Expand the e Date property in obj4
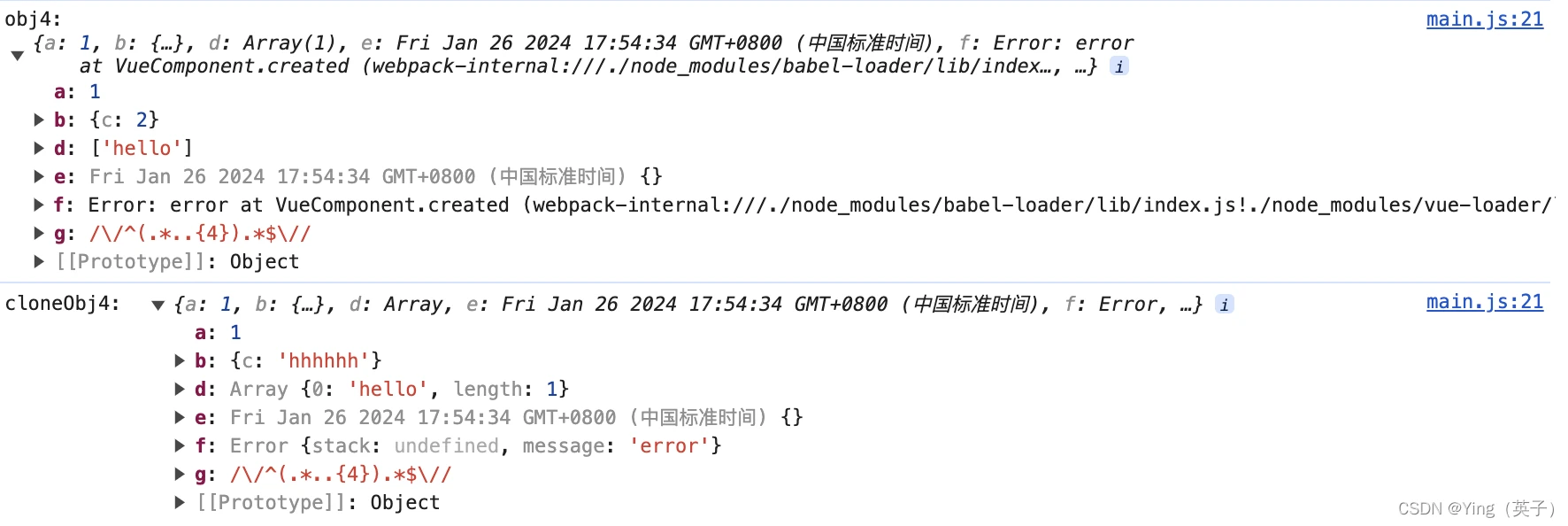The height and width of the screenshot is (526, 1568). (39, 176)
